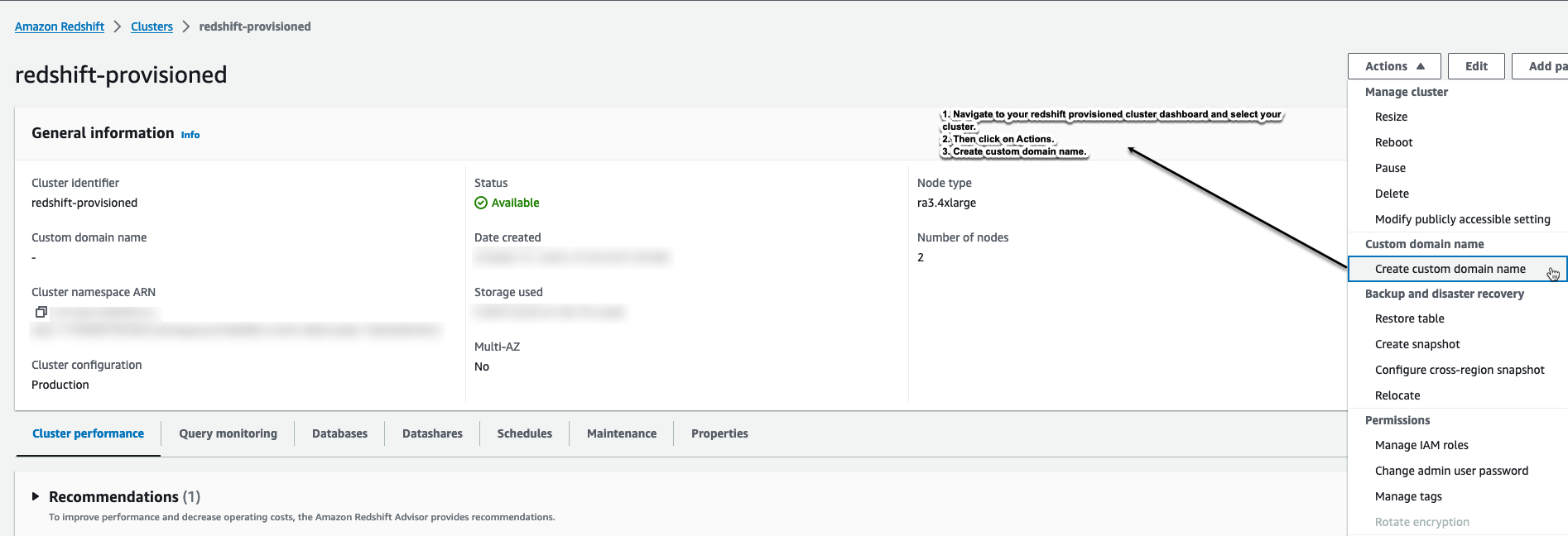
Task: Open the General information Info link
Action: tap(190, 135)
